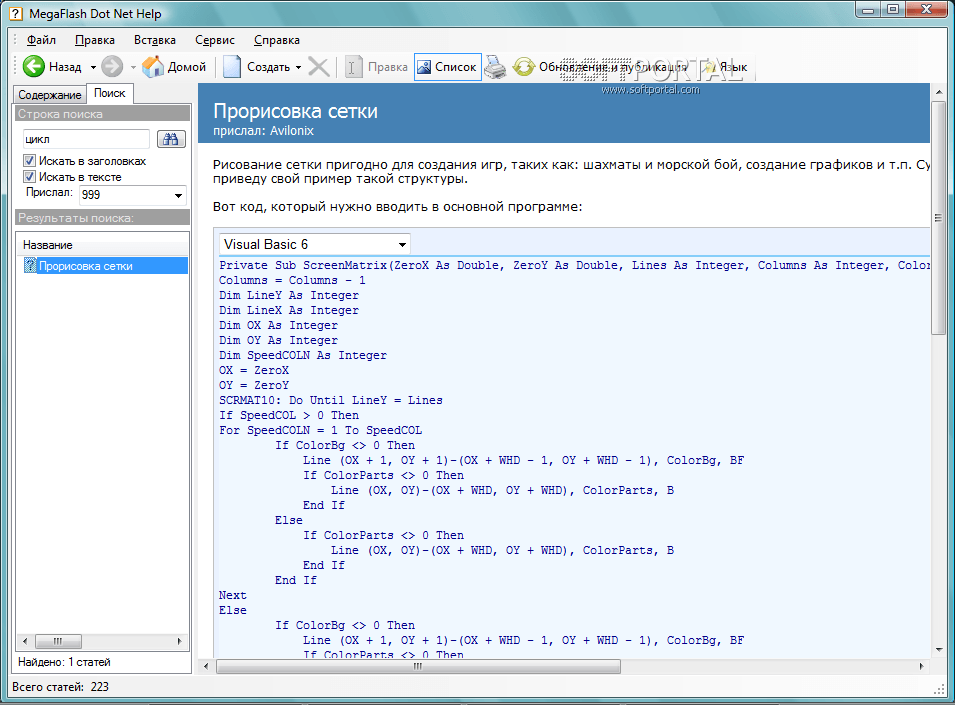Expand the Создать dropdown arrow

(298, 67)
